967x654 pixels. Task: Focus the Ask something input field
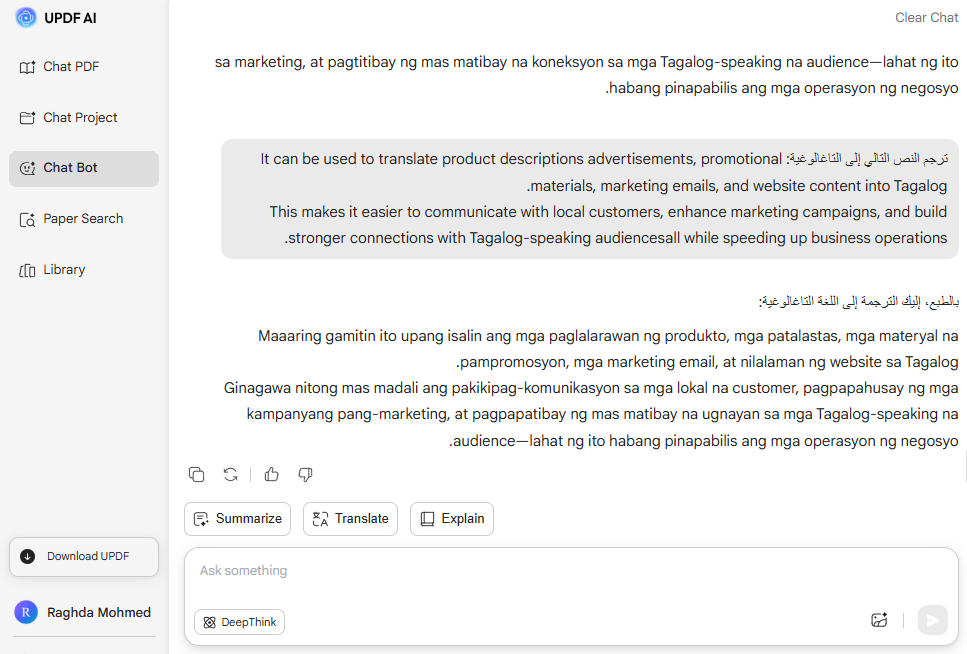pos(571,576)
